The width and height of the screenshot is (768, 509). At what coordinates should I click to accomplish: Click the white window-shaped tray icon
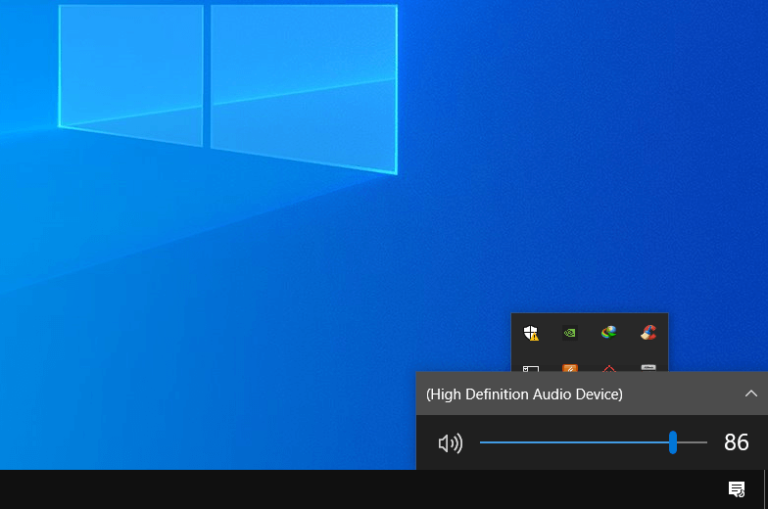(x=531, y=368)
